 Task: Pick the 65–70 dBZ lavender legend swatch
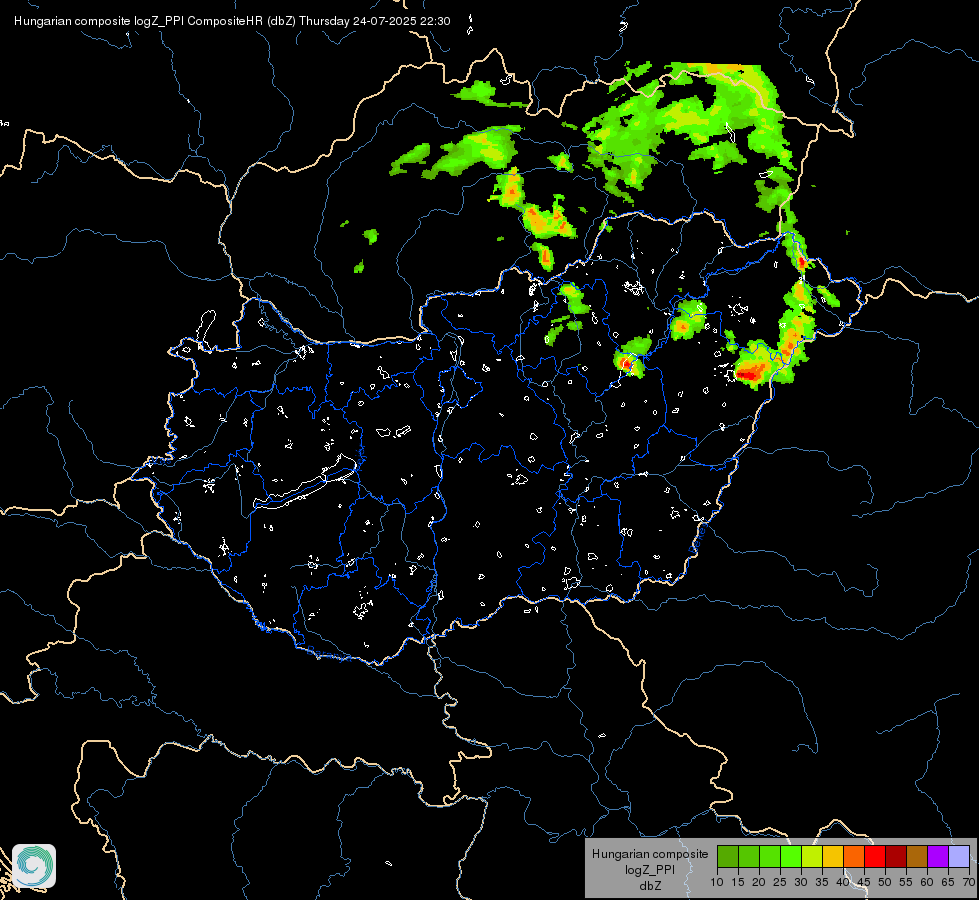point(958,856)
